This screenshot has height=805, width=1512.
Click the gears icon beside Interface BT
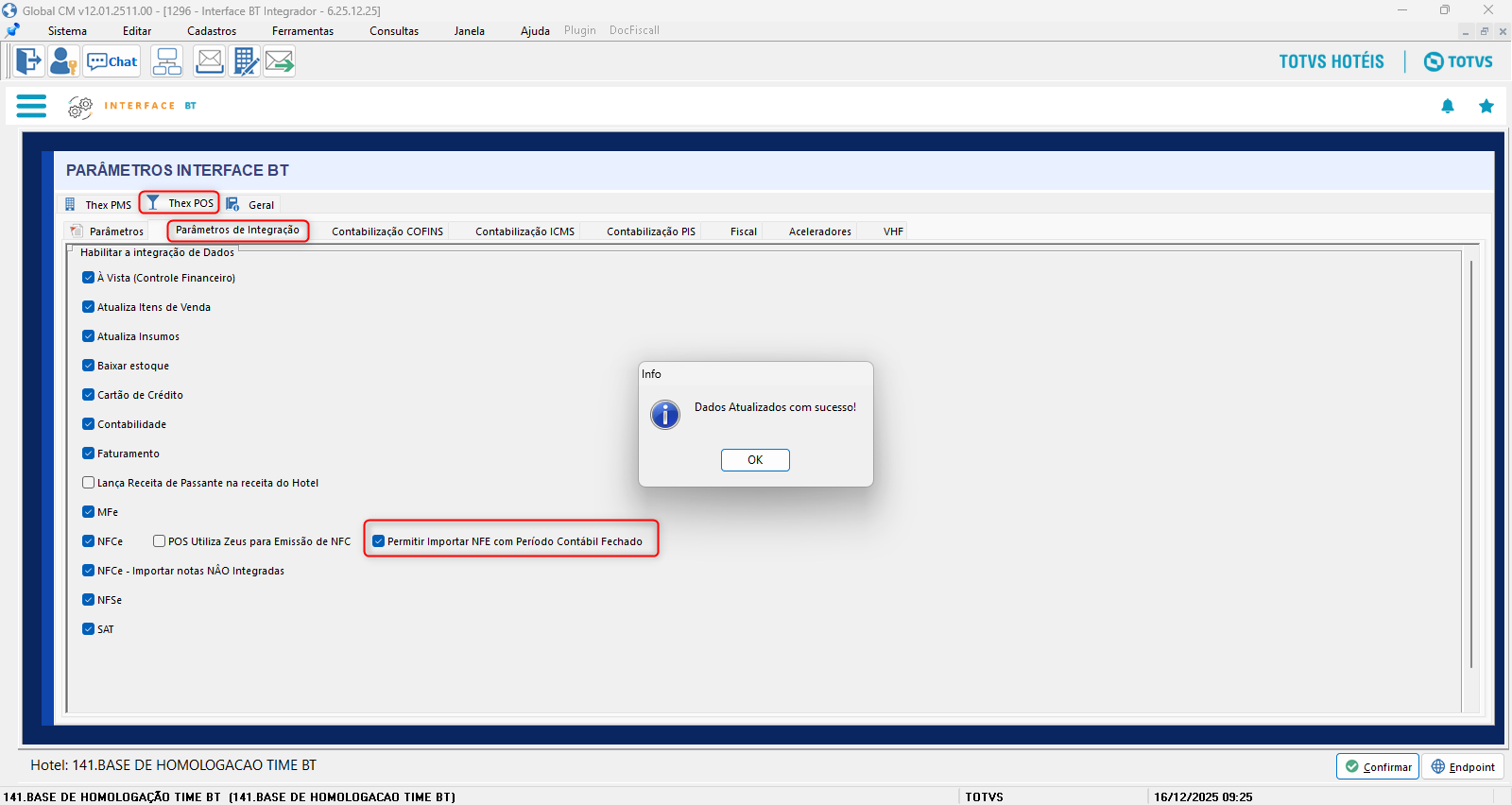coord(80,107)
